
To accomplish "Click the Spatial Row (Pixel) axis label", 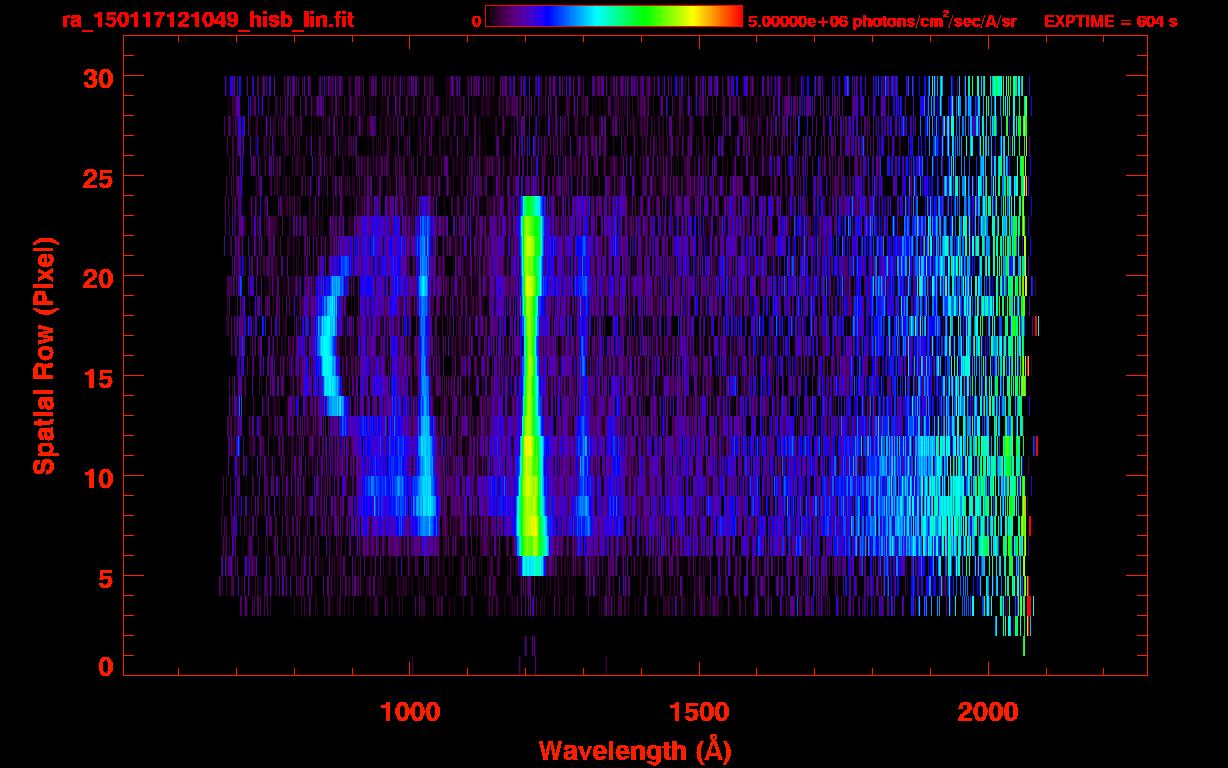I will [x=44, y=355].
